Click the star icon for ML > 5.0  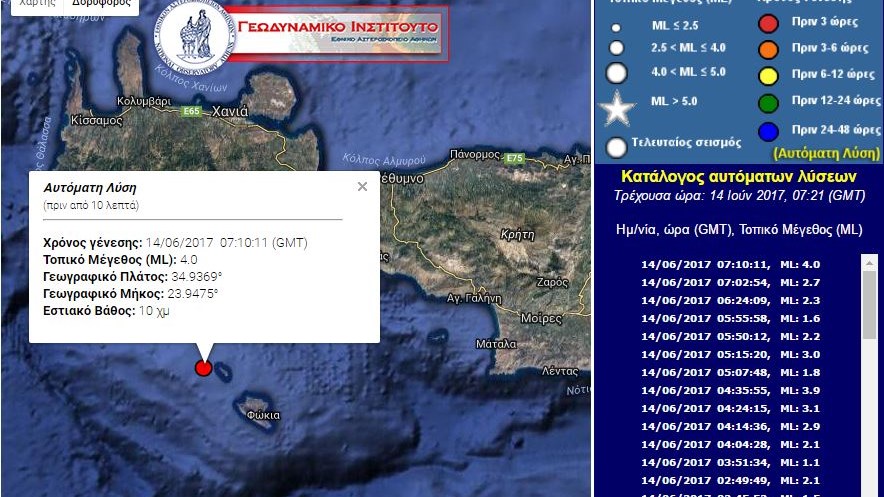(x=617, y=108)
